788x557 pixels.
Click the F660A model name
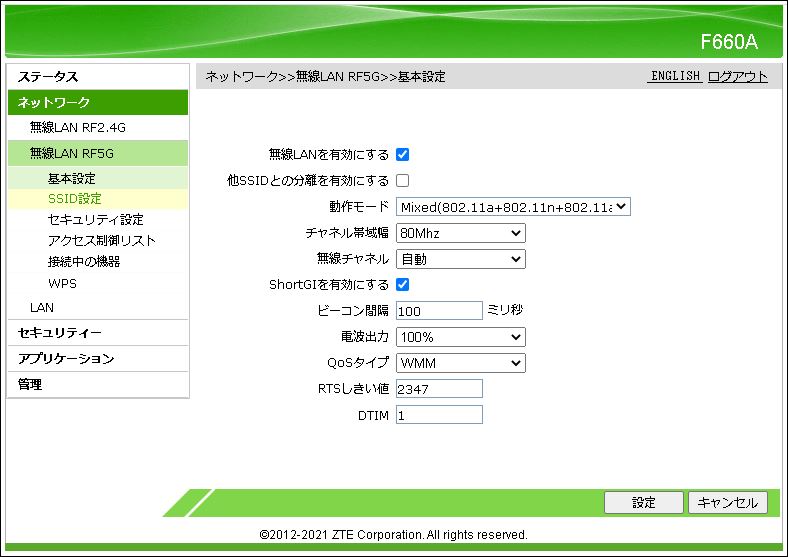[x=729, y=42]
